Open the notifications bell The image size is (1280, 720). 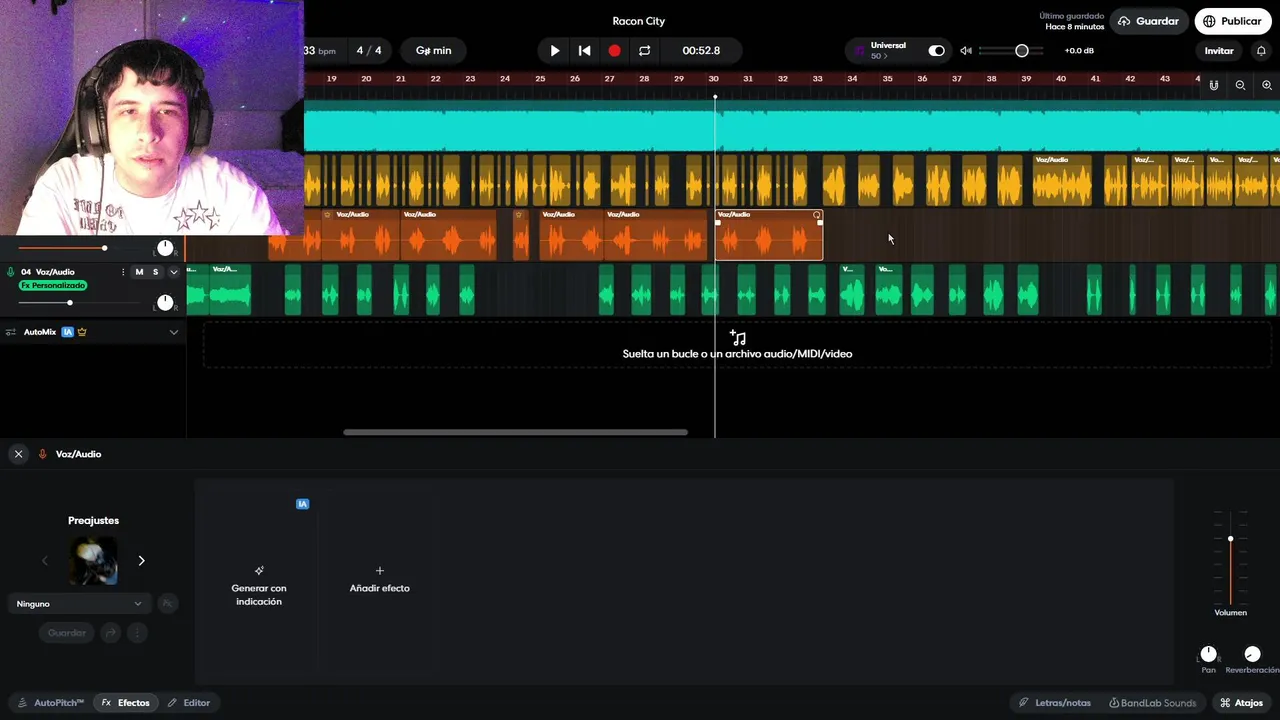(x=1261, y=51)
